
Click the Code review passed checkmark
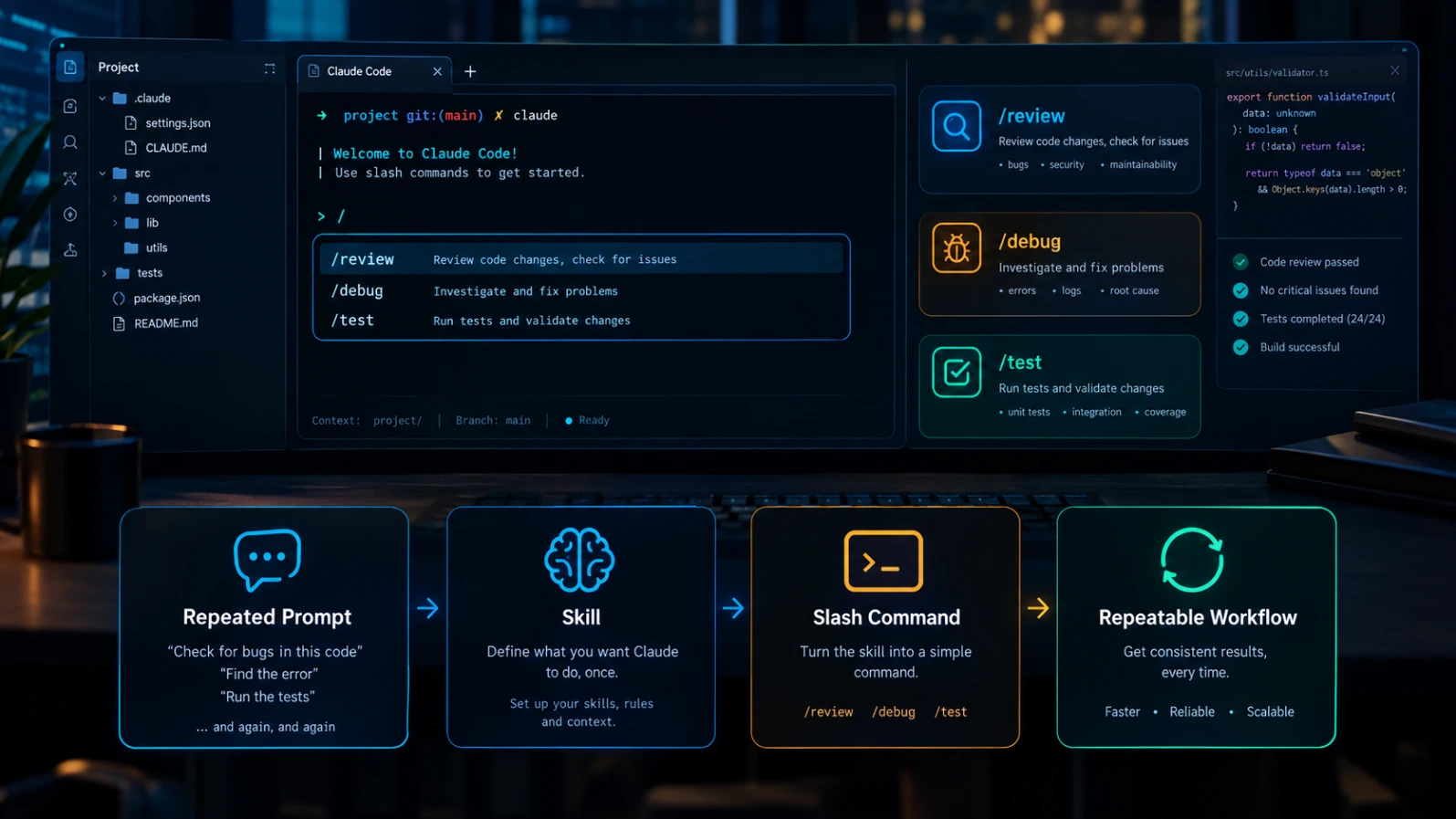1241,262
